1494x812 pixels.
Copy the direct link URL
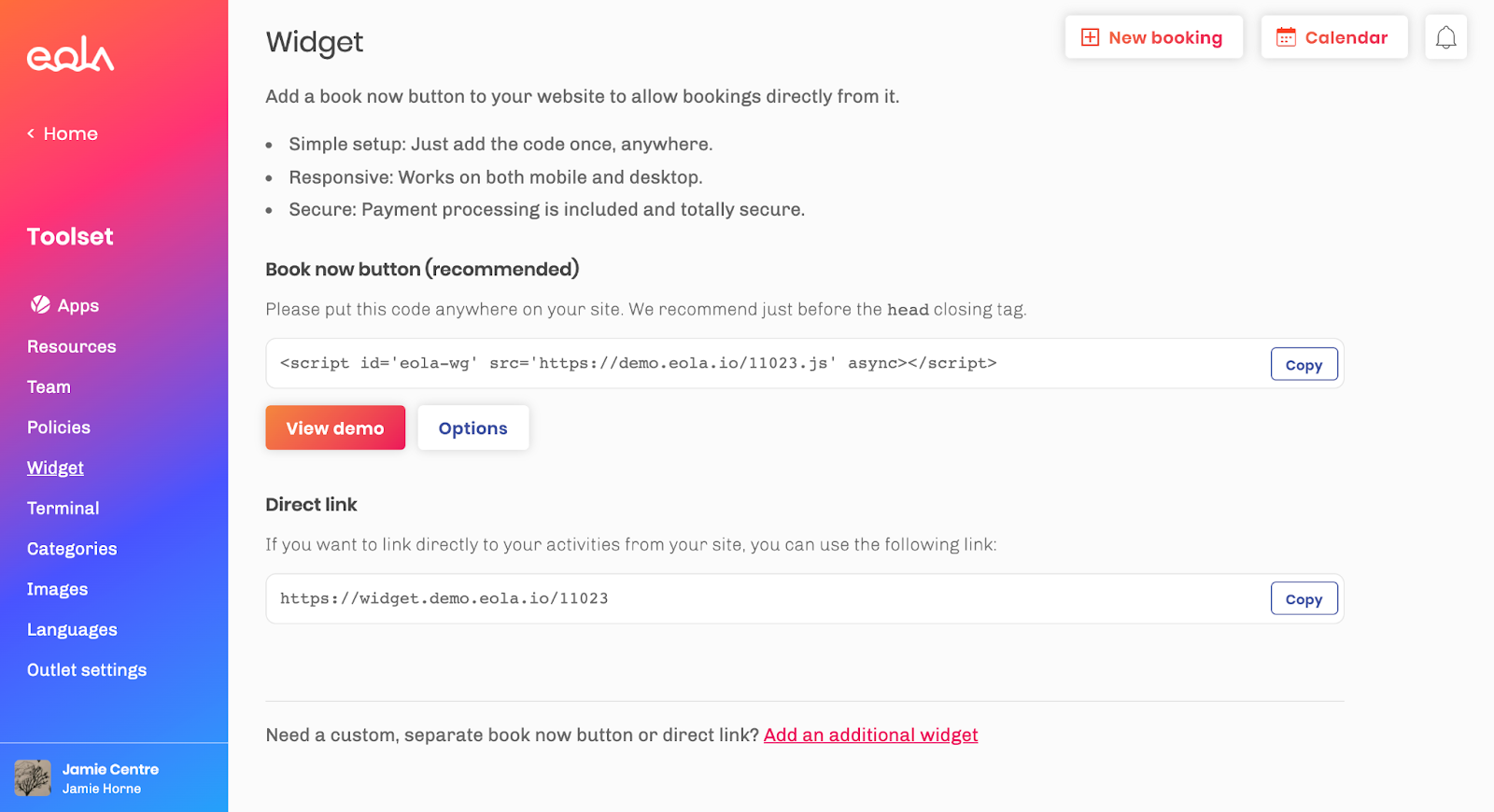pyautogui.click(x=1304, y=598)
